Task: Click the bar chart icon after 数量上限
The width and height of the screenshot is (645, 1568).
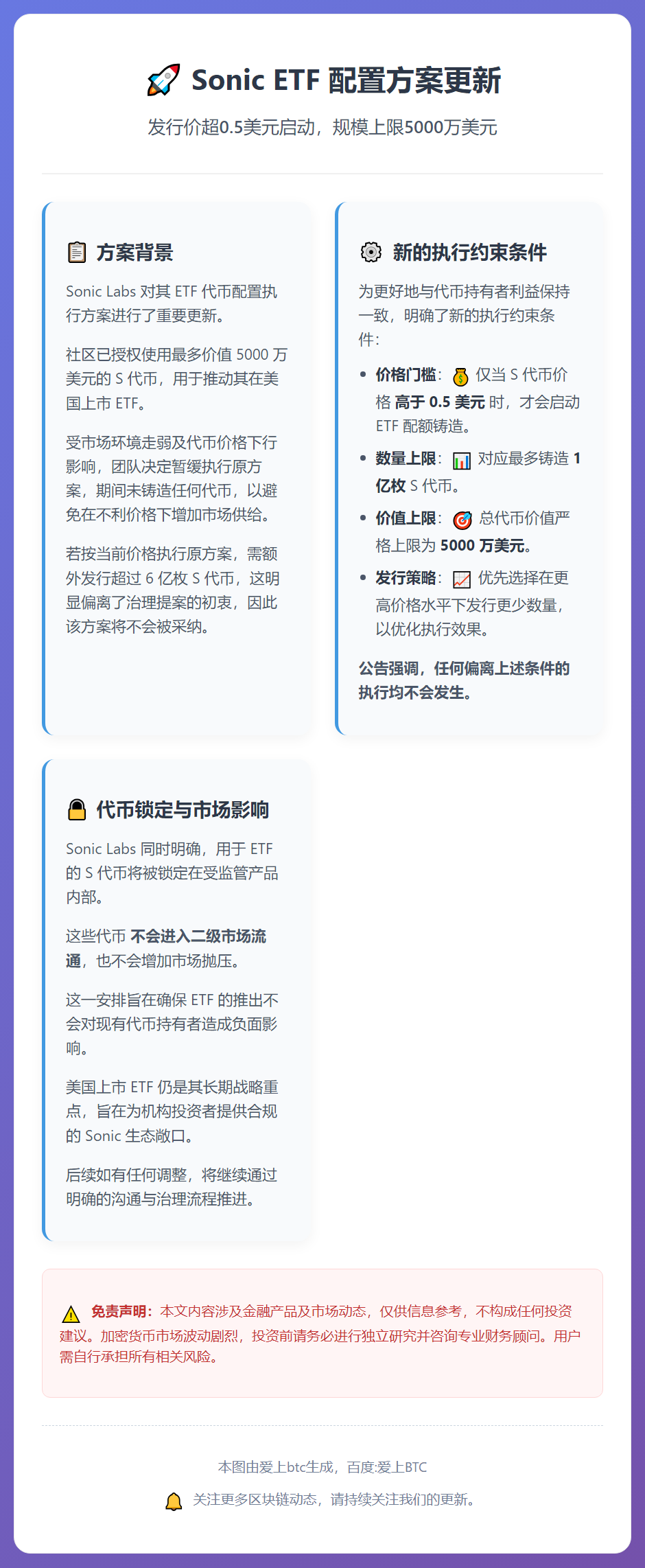Action: click(x=462, y=460)
